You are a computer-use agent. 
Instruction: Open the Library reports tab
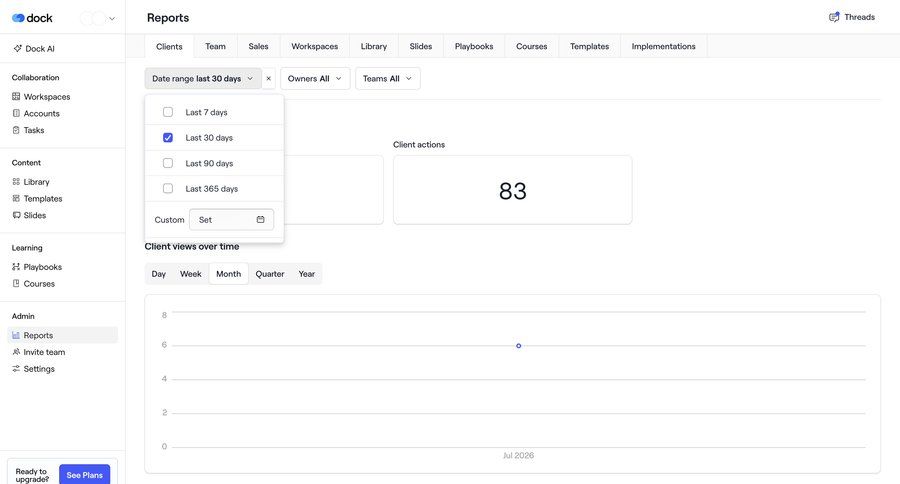tap(374, 47)
